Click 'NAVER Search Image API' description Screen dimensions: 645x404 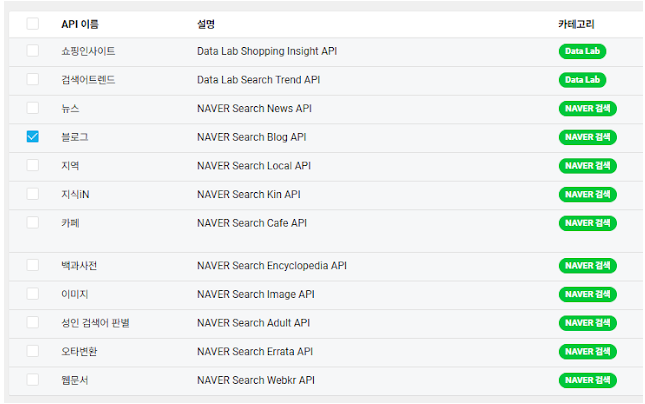[x=255, y=294]
